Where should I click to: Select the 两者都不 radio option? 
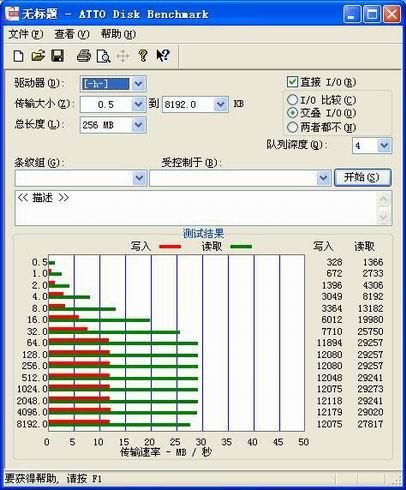coord(292,127)
